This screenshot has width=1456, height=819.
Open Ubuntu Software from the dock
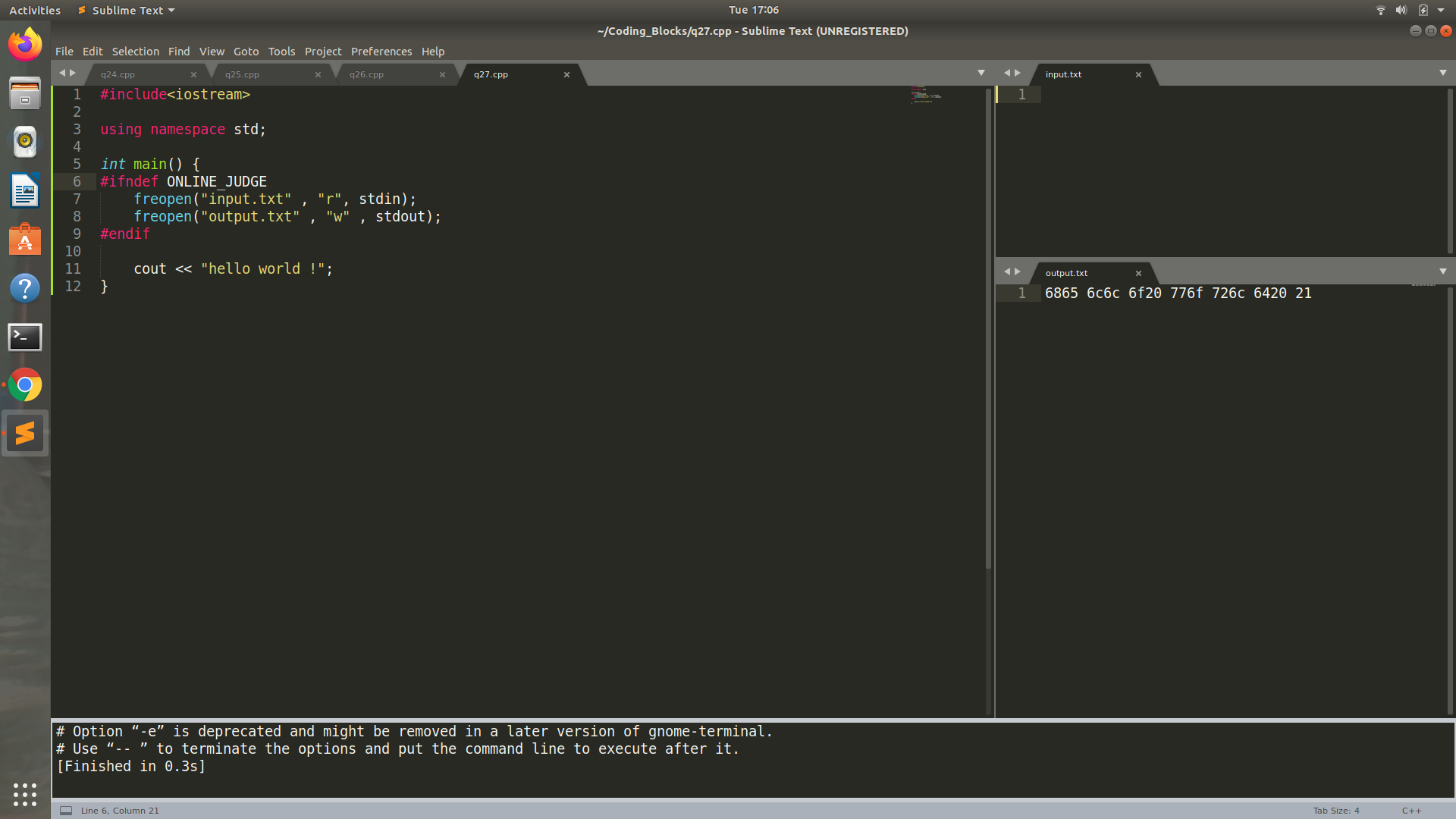pos(25,239)
